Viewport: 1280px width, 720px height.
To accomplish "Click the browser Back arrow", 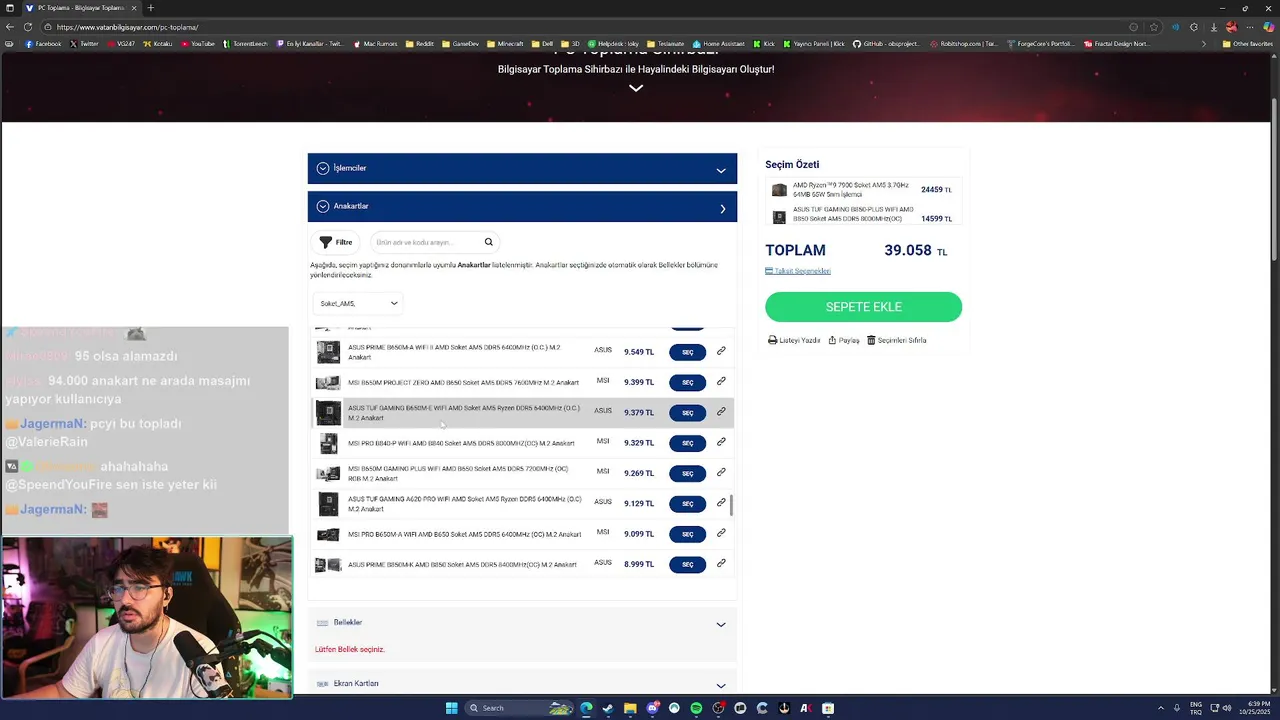I will coord(9,27).
